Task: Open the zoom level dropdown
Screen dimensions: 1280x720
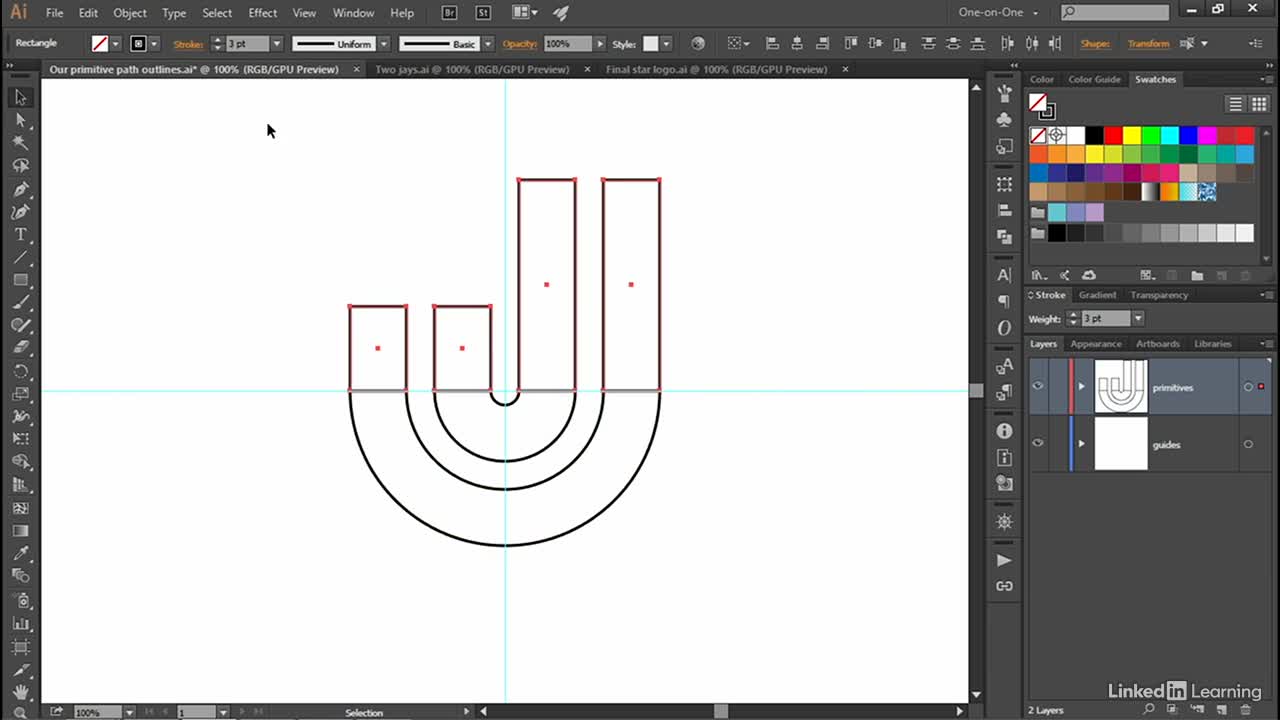Action: pyautogui.click(x=129, y=712)
